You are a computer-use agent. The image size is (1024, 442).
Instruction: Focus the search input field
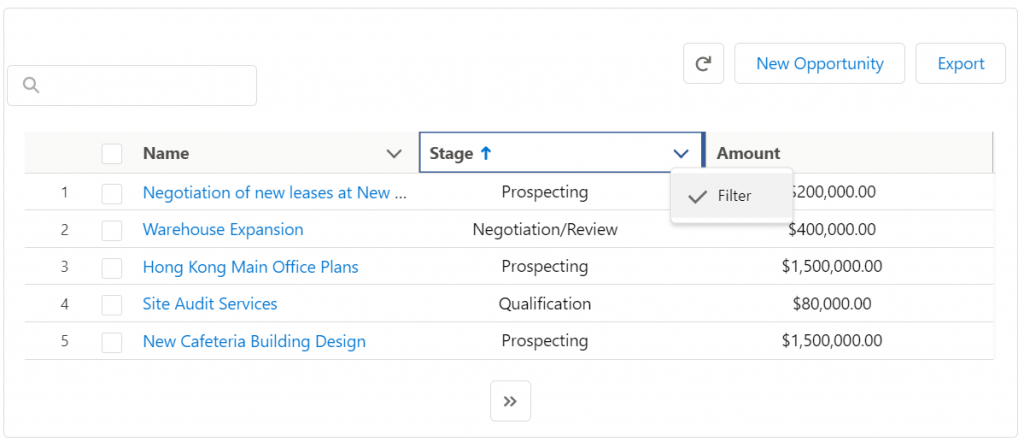(x=132, y=86)
